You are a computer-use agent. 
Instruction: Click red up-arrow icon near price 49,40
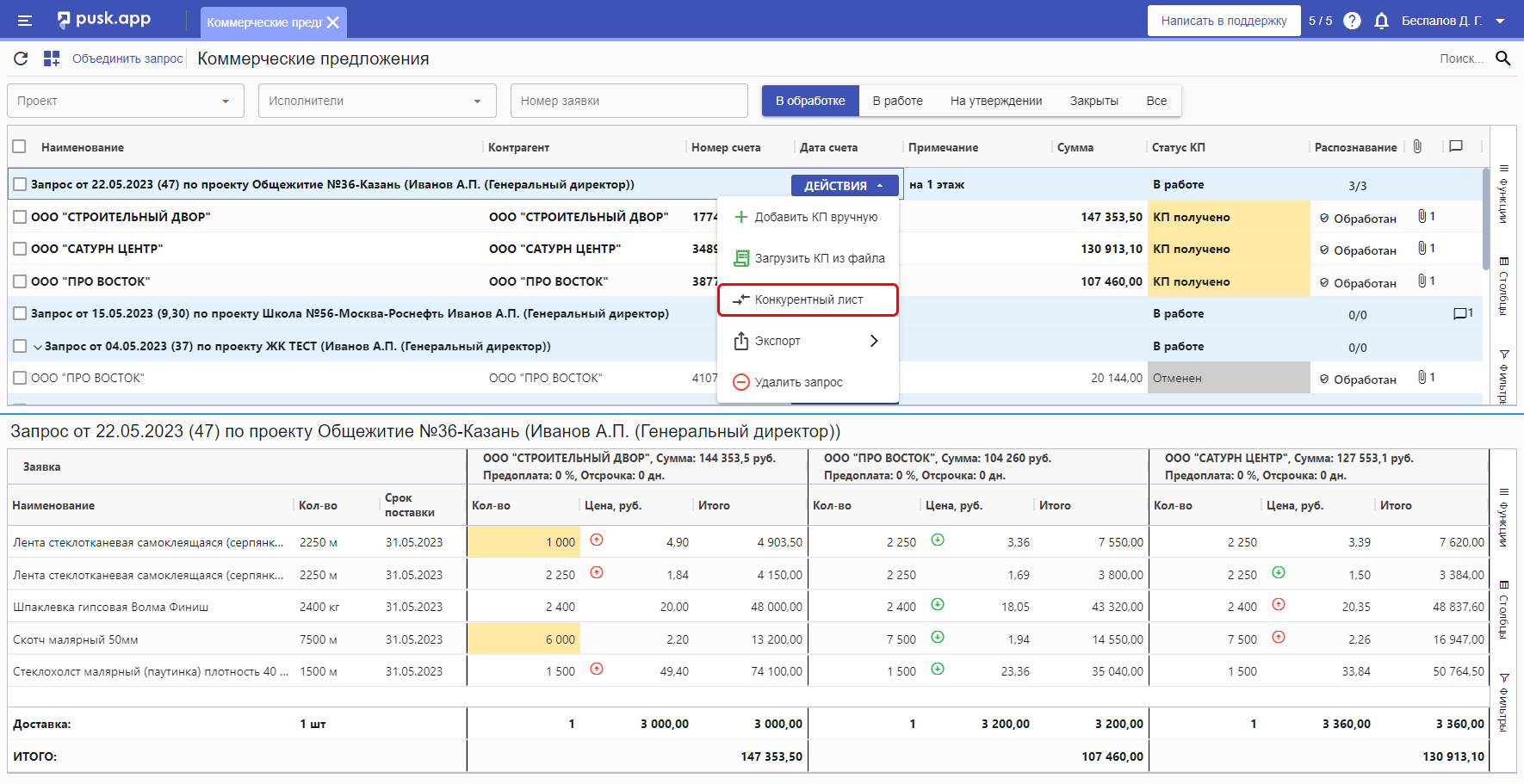[x=597, y=669]
